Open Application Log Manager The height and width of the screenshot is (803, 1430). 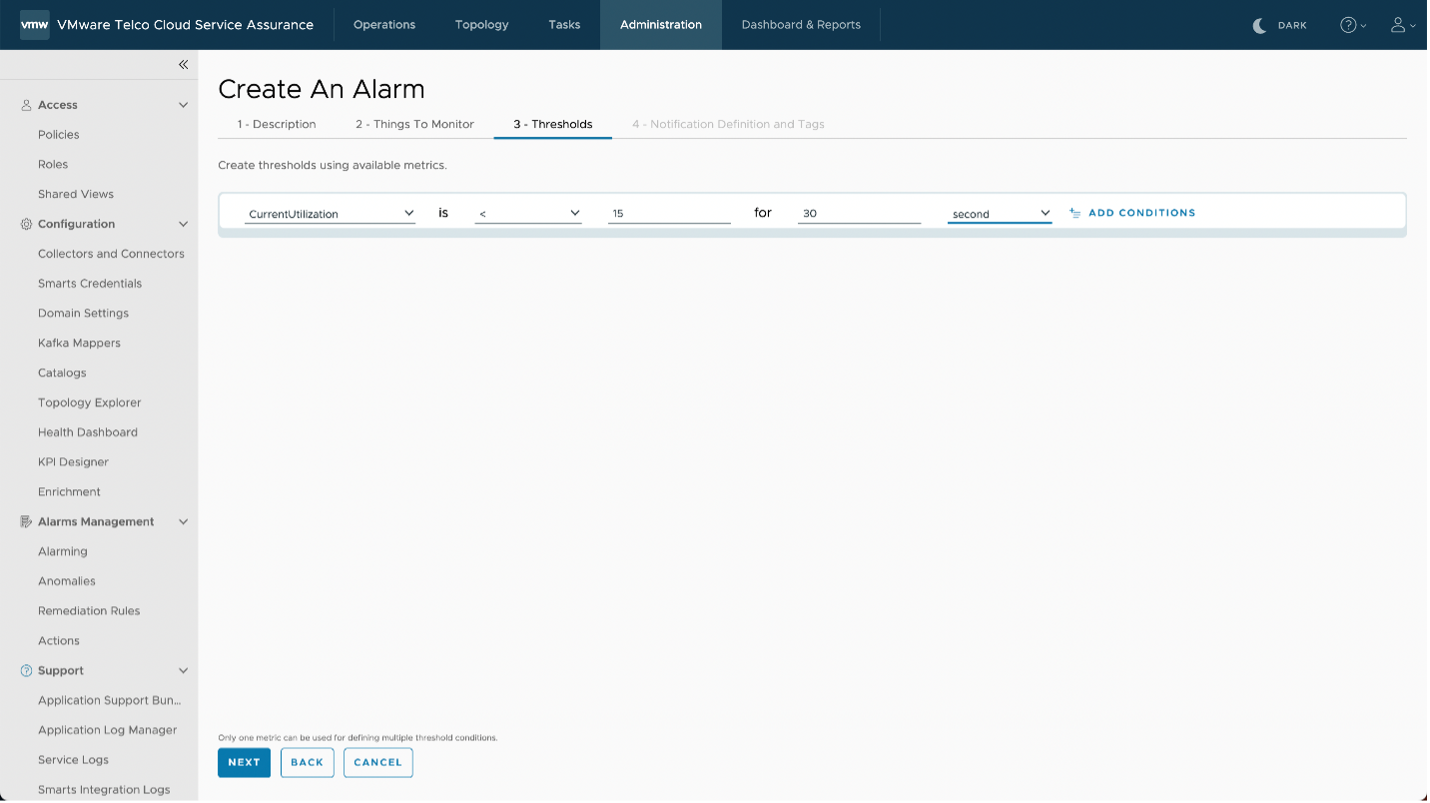tap(108, 730)
